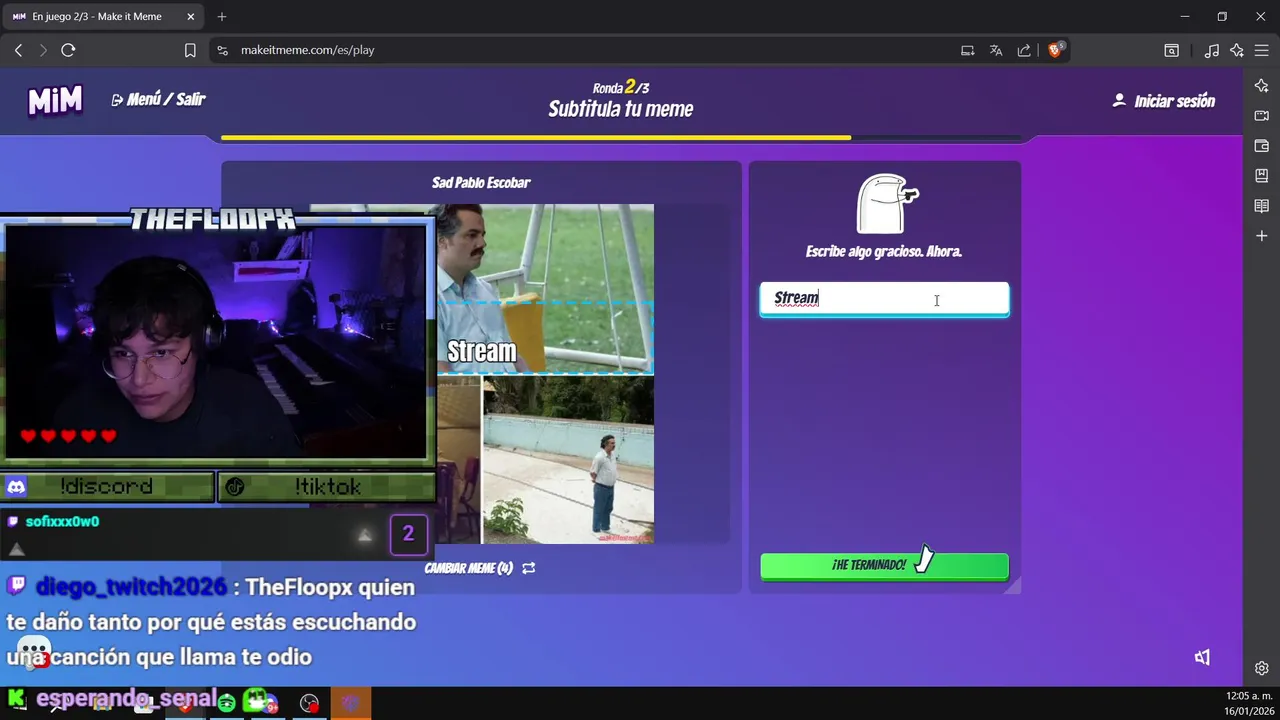Click the MiM logo
This screenshot has height=720, width=1280.
coord(55,100)
